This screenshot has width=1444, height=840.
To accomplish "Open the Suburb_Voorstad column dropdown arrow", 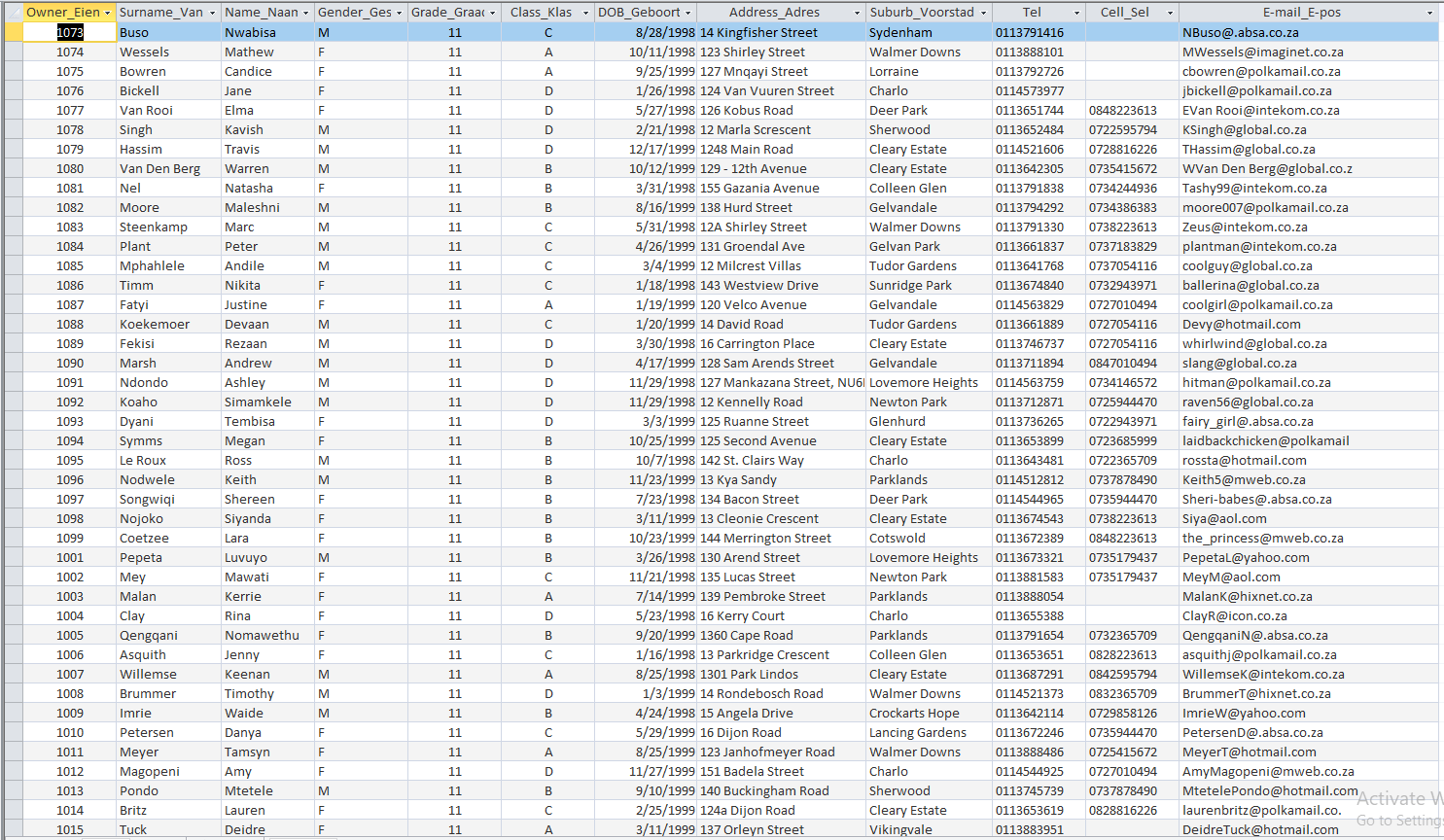I will tap(983, 13).
